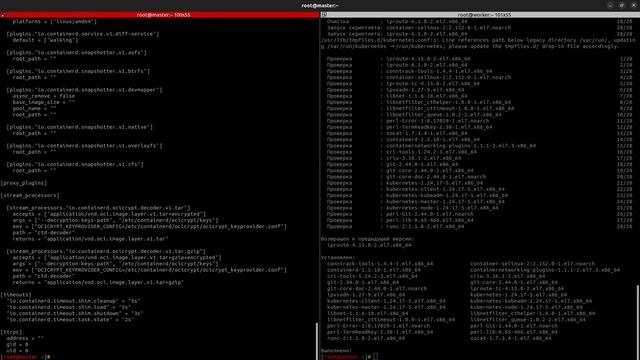Click the Проверка row numbered 23/28 for kubernetes-kubeadm

(479, 196)
